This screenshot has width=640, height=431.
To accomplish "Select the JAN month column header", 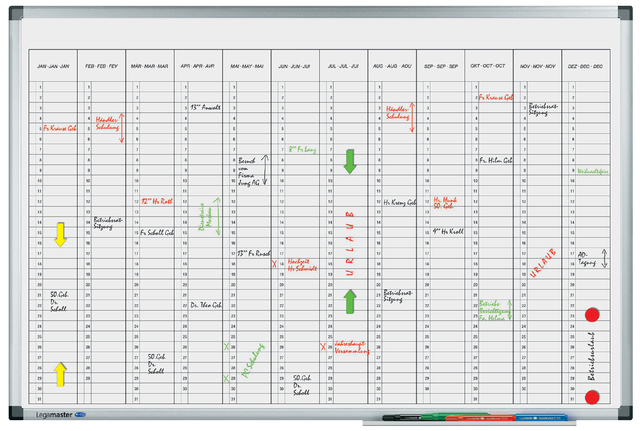I will pos(53,65).
